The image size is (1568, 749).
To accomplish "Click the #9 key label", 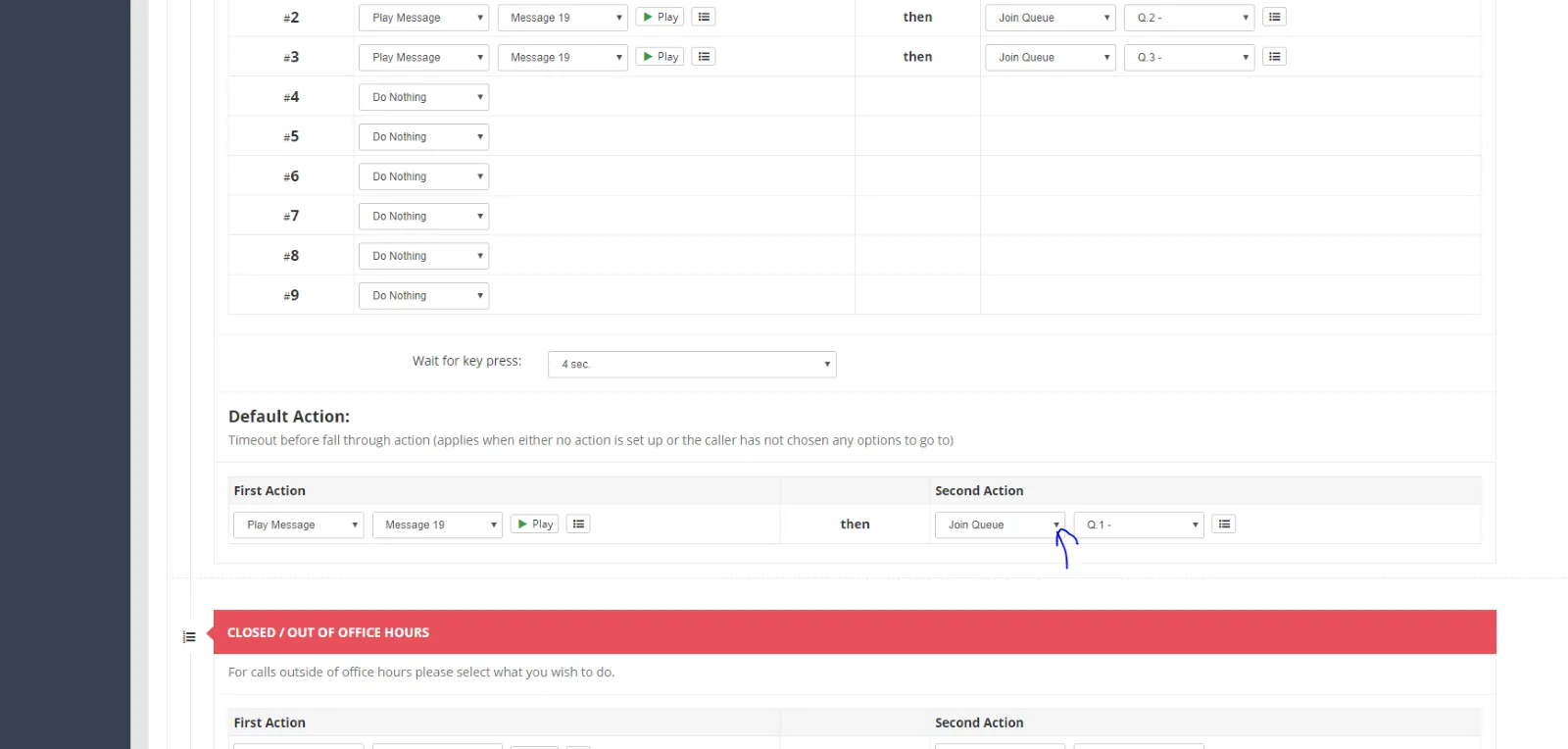I will point(291,295).
